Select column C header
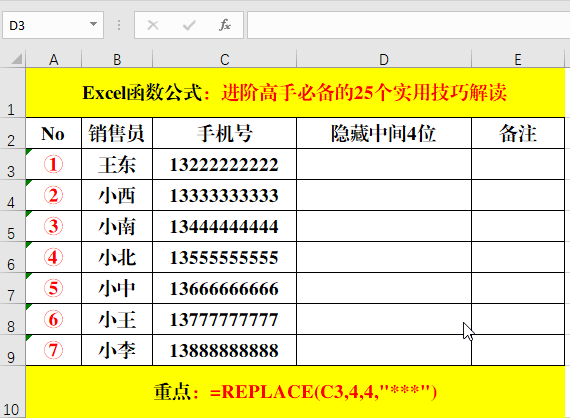570x418 pixels. tap(225, 59)
